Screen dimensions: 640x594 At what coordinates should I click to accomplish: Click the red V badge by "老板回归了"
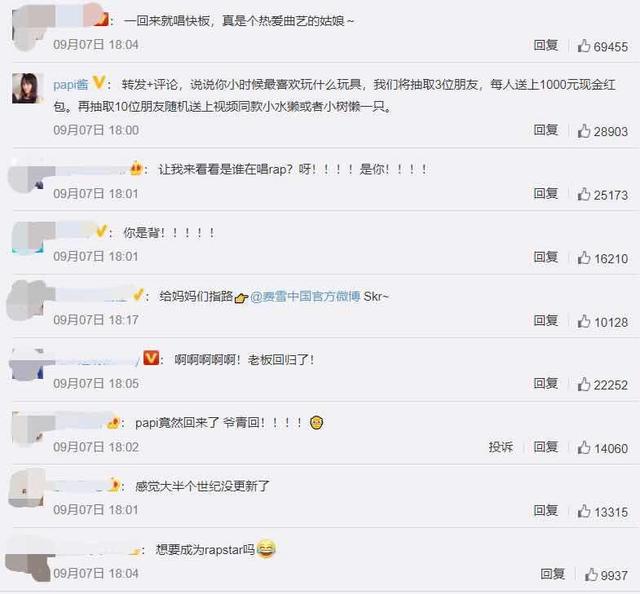point(151,358)
